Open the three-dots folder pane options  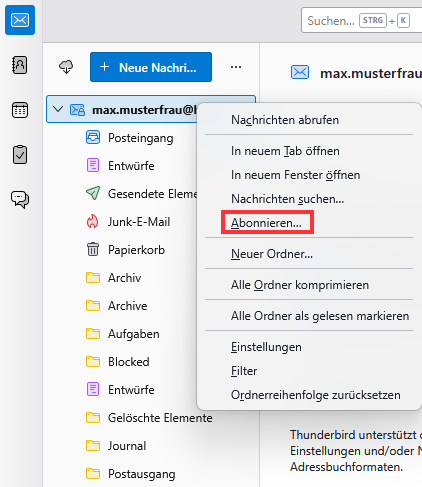click(236, 67)
